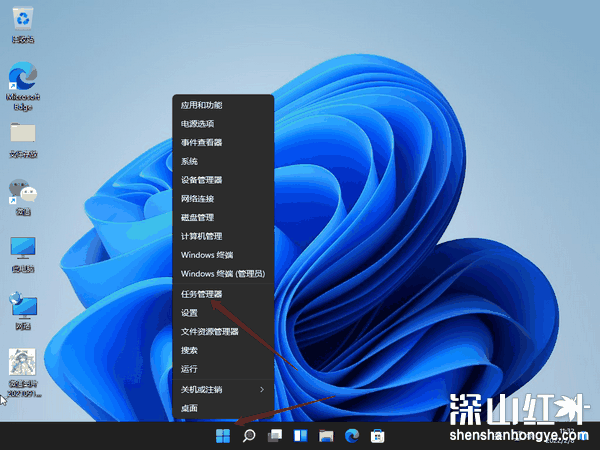Choose 电源选项 in the context menu
The height and width of the screenshot is (450, 600).
click(x=223, y=124)
